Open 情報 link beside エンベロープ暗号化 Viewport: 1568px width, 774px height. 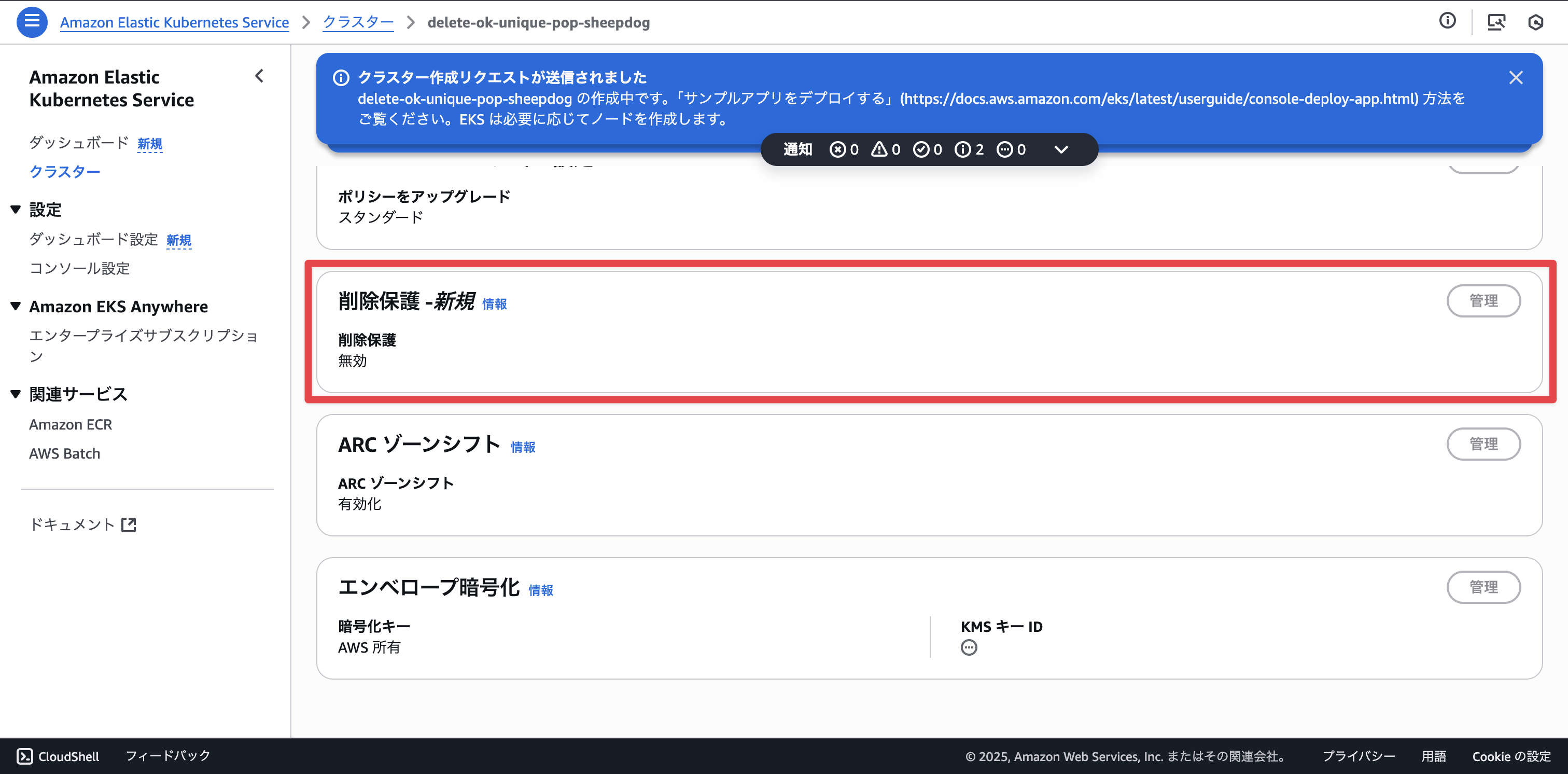coord(540,590)
